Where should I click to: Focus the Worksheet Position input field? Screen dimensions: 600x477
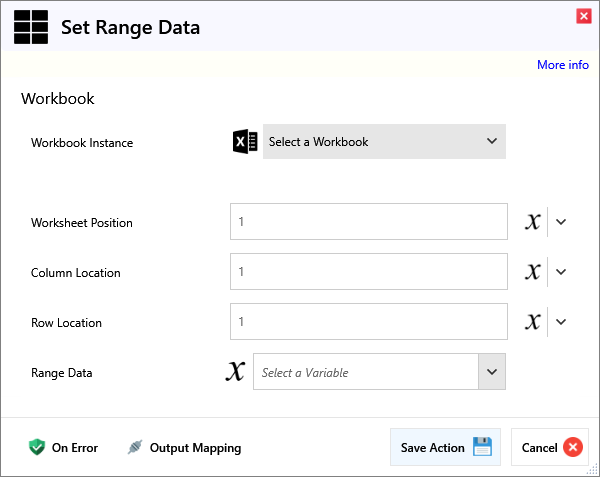pos(368,222)
